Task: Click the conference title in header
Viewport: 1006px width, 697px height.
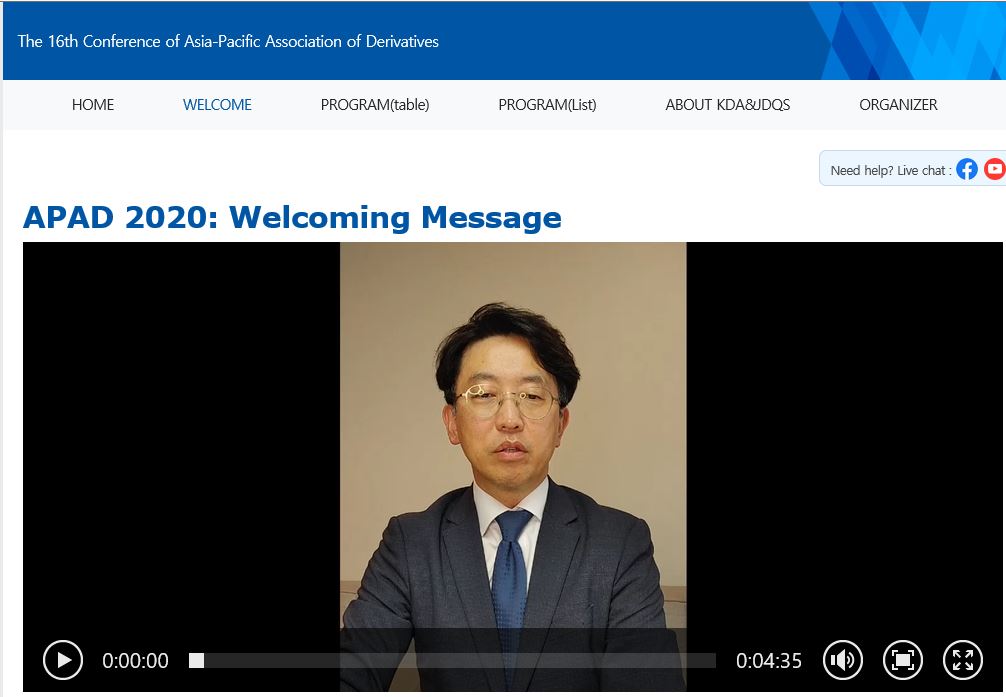Action: point(228,42)
